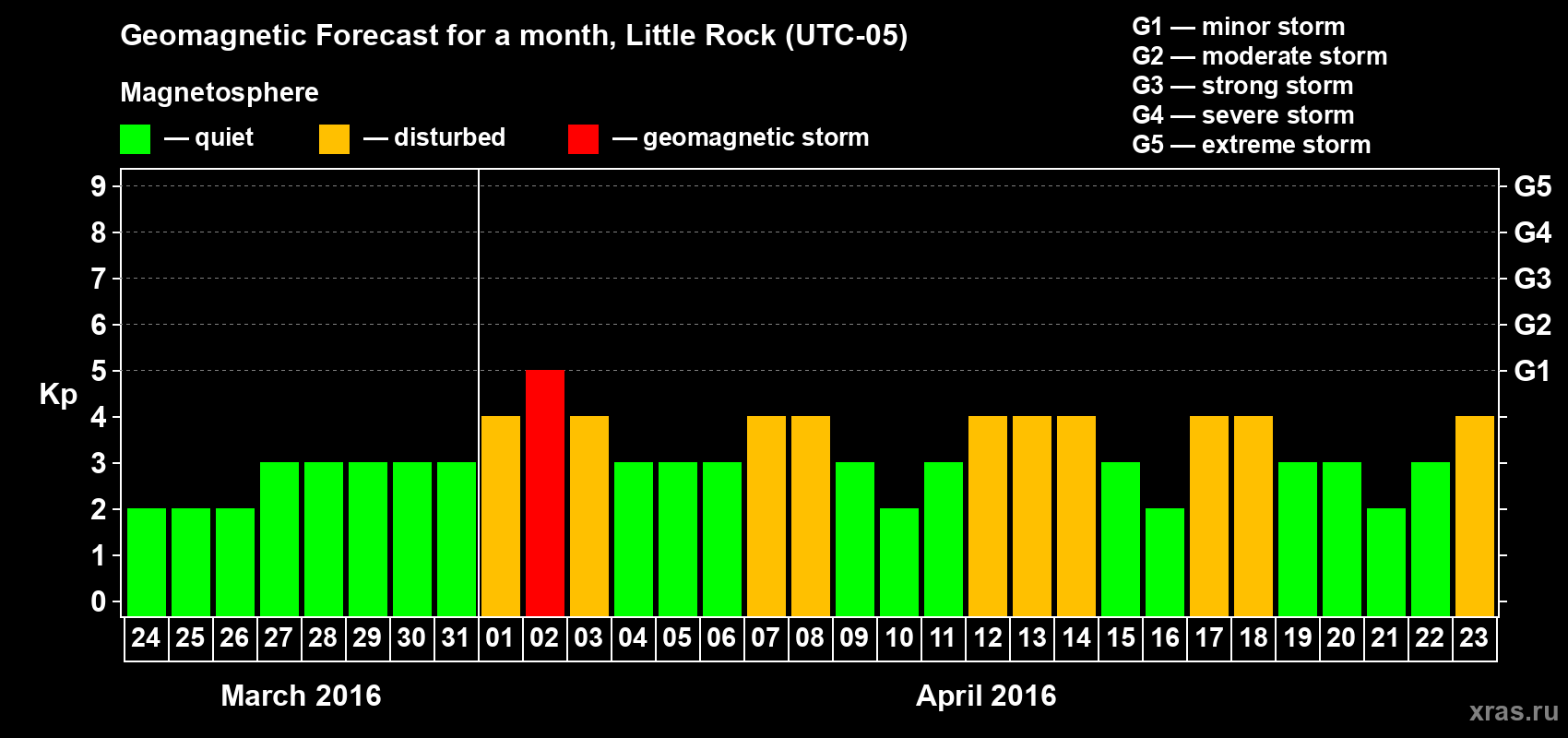The image size is (1568, 738).
Task: Click the April 2016 month label
Action: (986, 696)
